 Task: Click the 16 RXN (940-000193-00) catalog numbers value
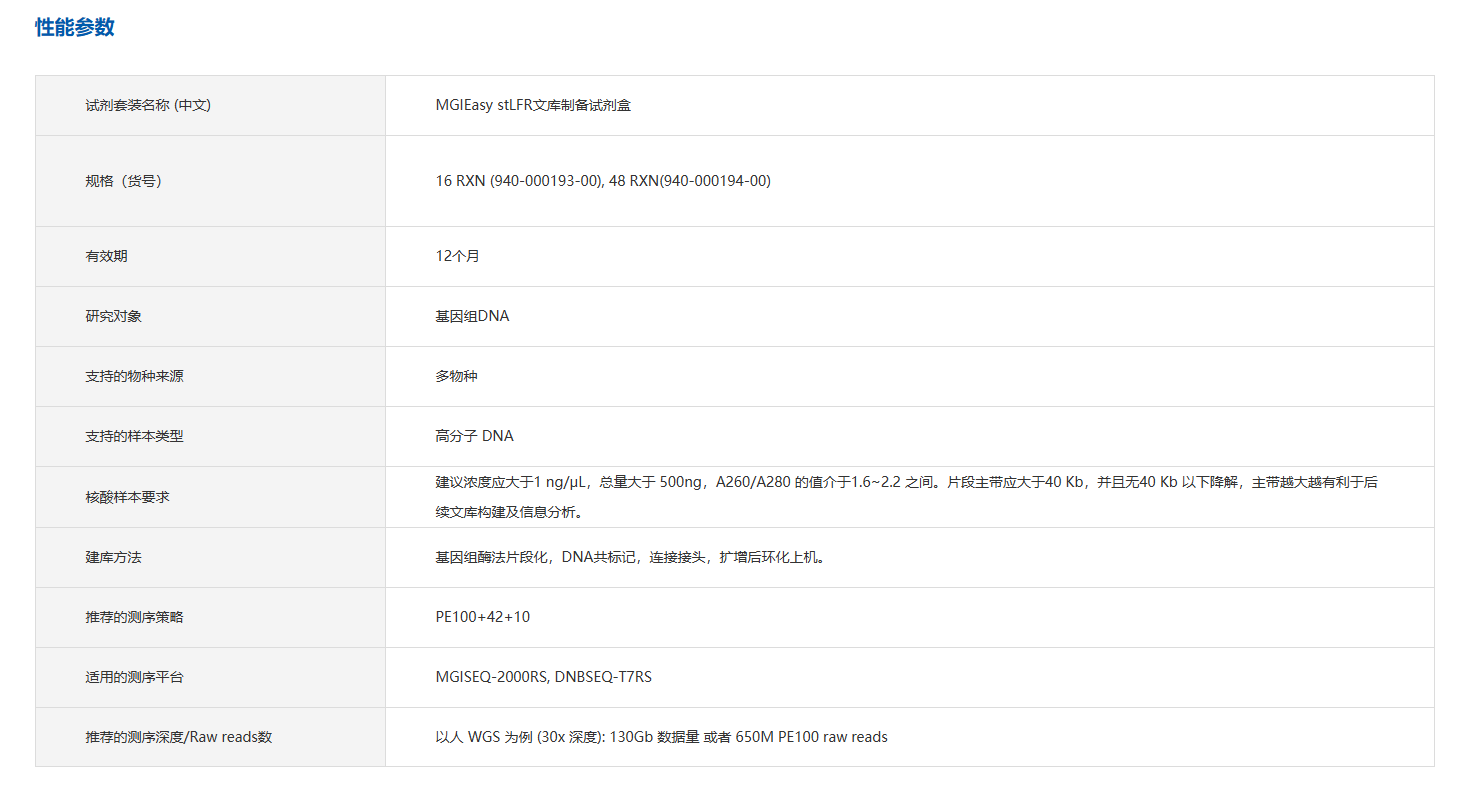pyautogui.click(x=603, y=181)
